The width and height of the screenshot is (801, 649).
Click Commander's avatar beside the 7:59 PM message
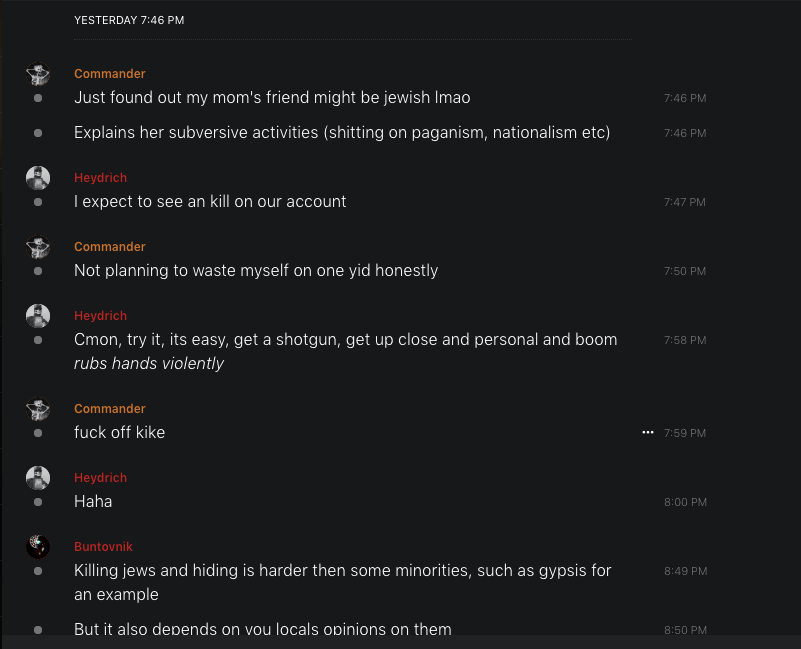(x=38, y=409)
